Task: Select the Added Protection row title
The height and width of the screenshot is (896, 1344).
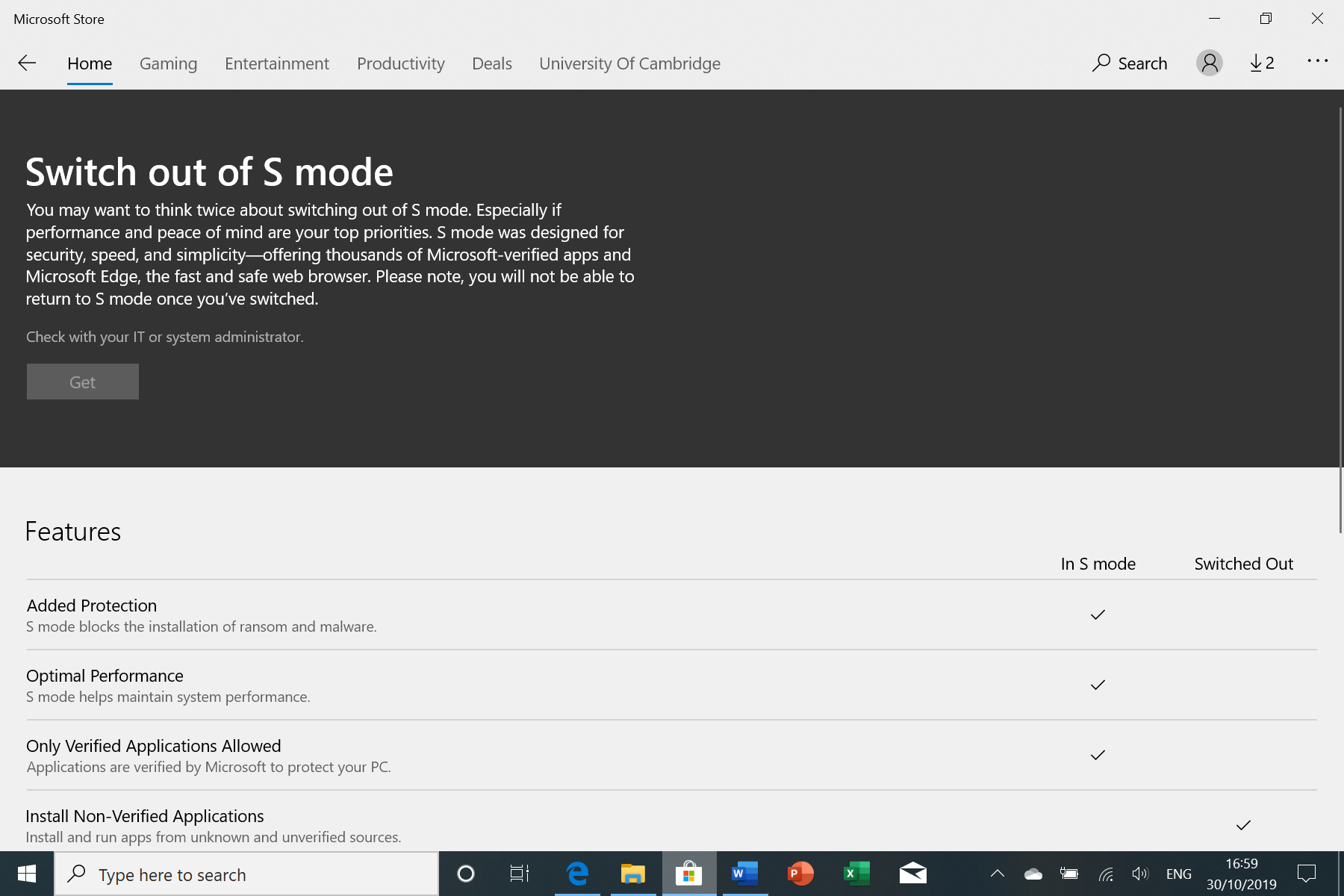Action: pyautogui.click(x=92, y=606)
